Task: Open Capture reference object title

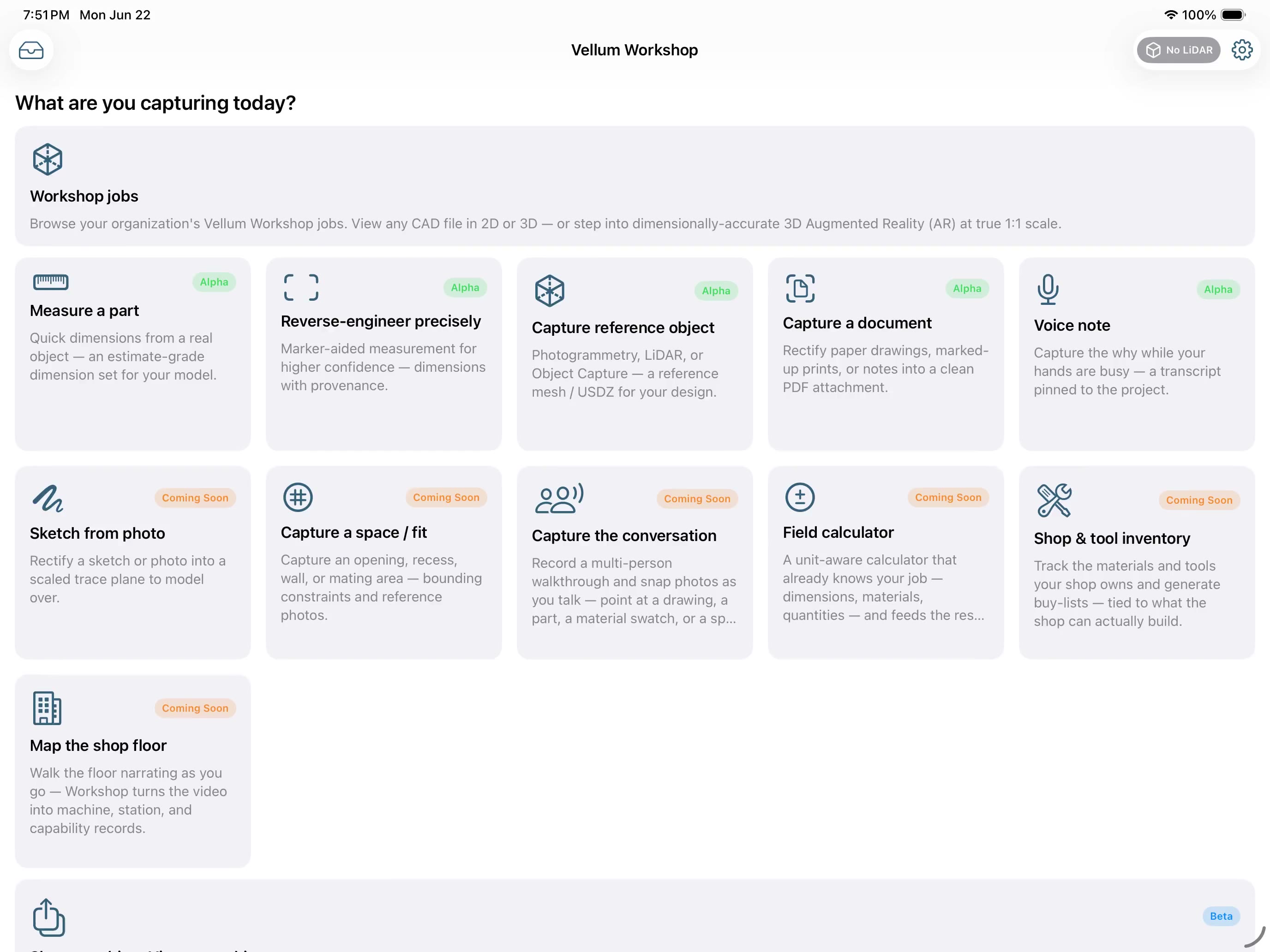Action: click(623, 327)
